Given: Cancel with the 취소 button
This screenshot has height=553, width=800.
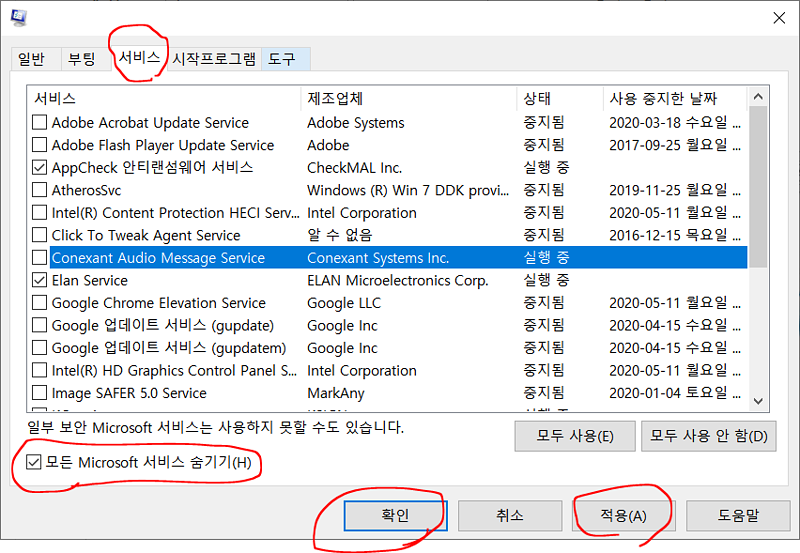Looking at the screenshot, I should (x=510, y=515).
